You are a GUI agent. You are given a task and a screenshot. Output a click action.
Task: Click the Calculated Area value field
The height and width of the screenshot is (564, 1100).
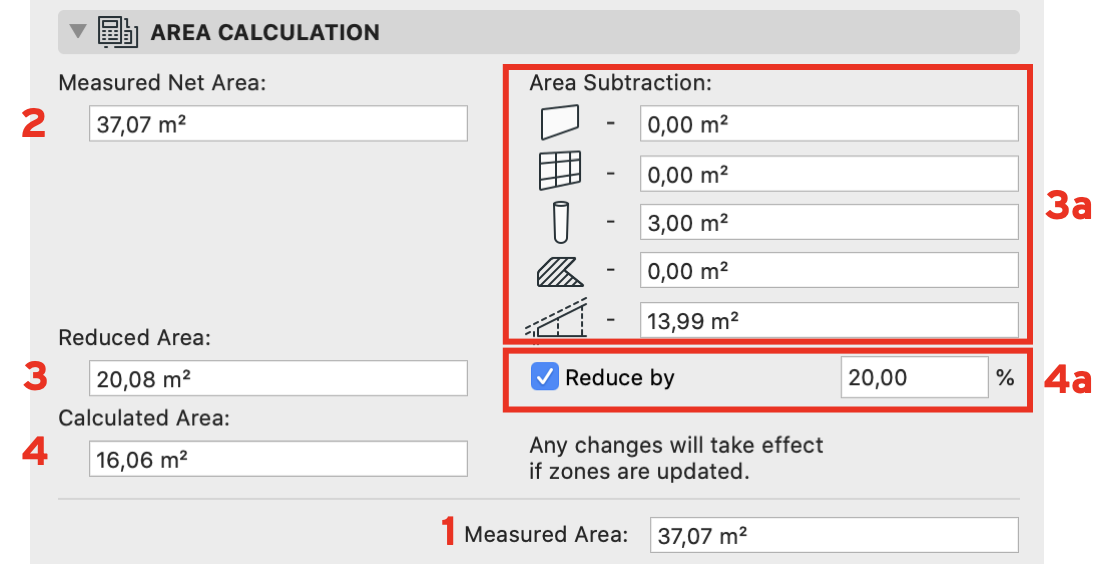[x=278, y=459]
